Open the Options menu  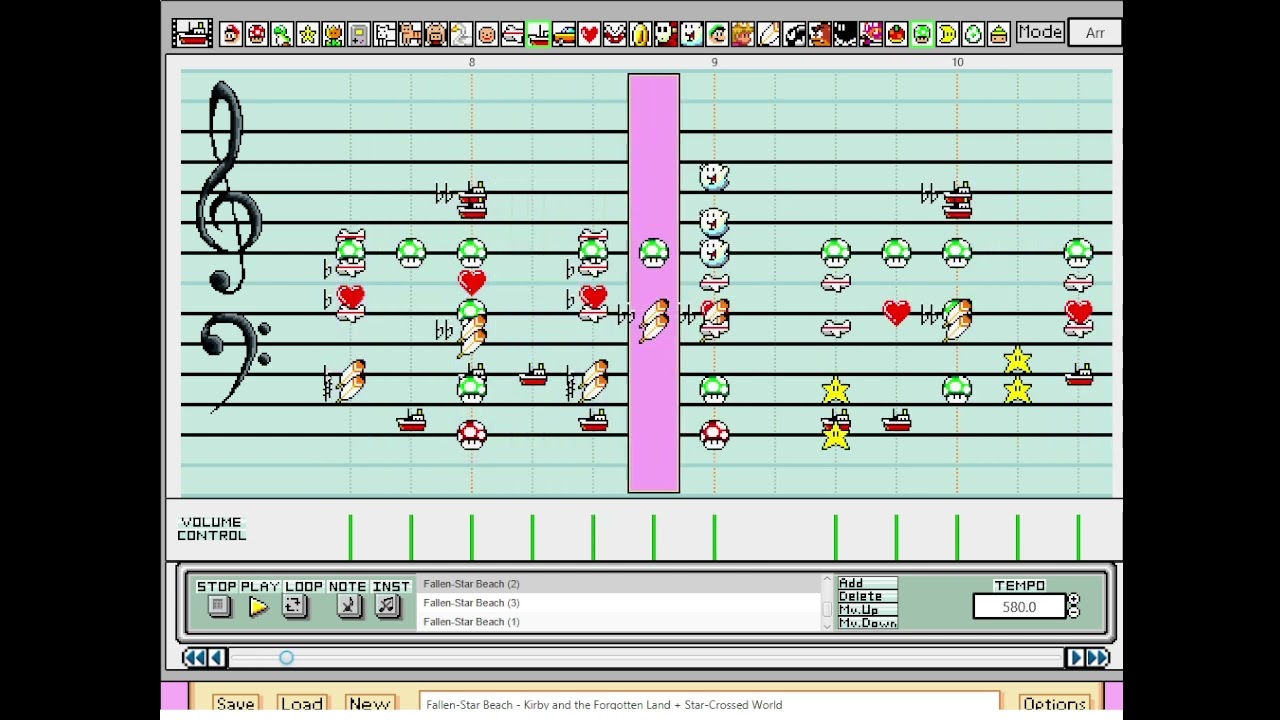pyautogui.click(x=1054, y=703)
